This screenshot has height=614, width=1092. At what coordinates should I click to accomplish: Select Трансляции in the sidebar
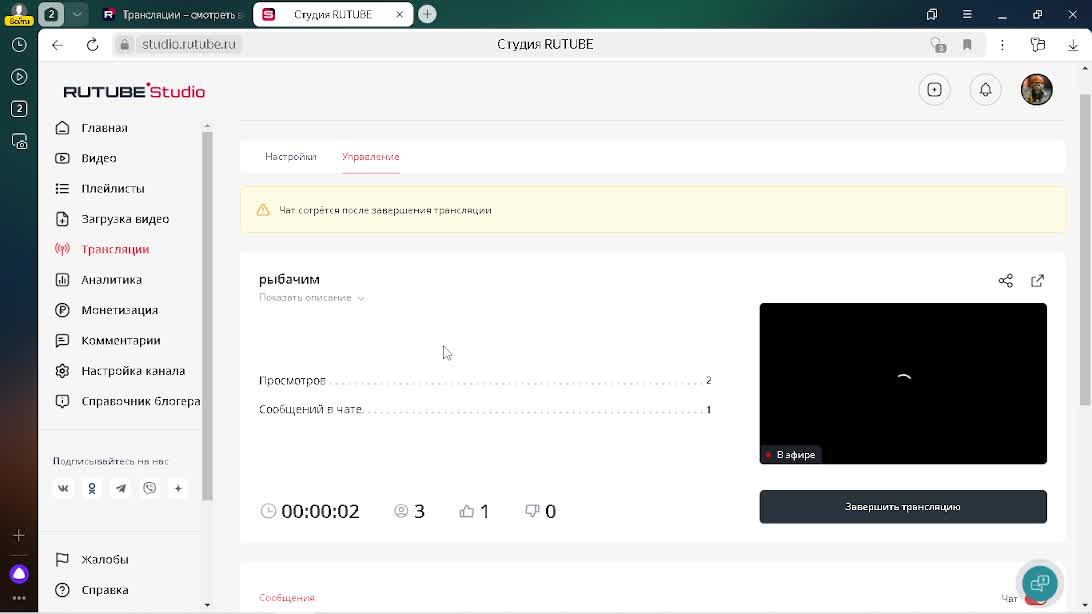[x=115, y=249]
